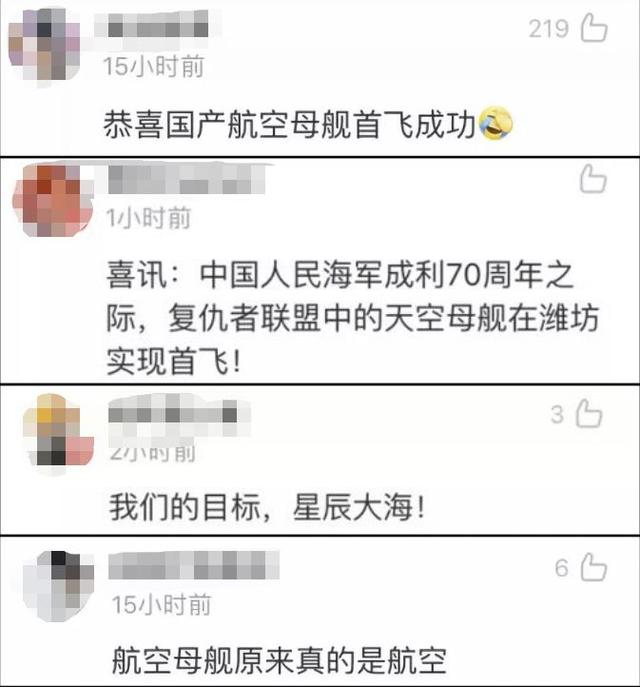Screen dimensions: 640x687
Task: Tap the like count 3
Action: point(557,414)
